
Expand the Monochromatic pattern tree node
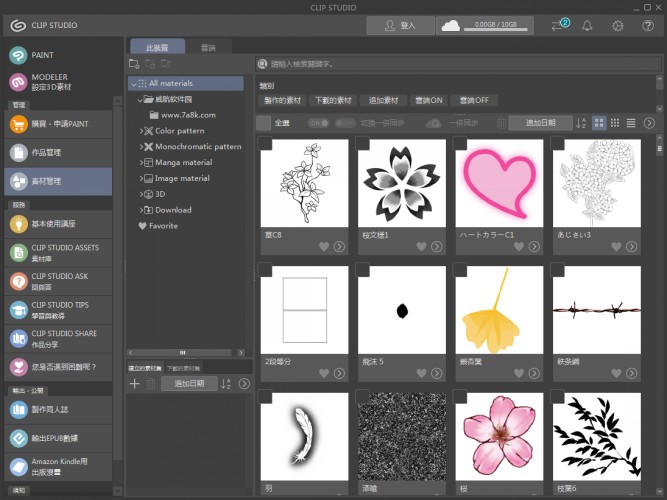point(141,147)
